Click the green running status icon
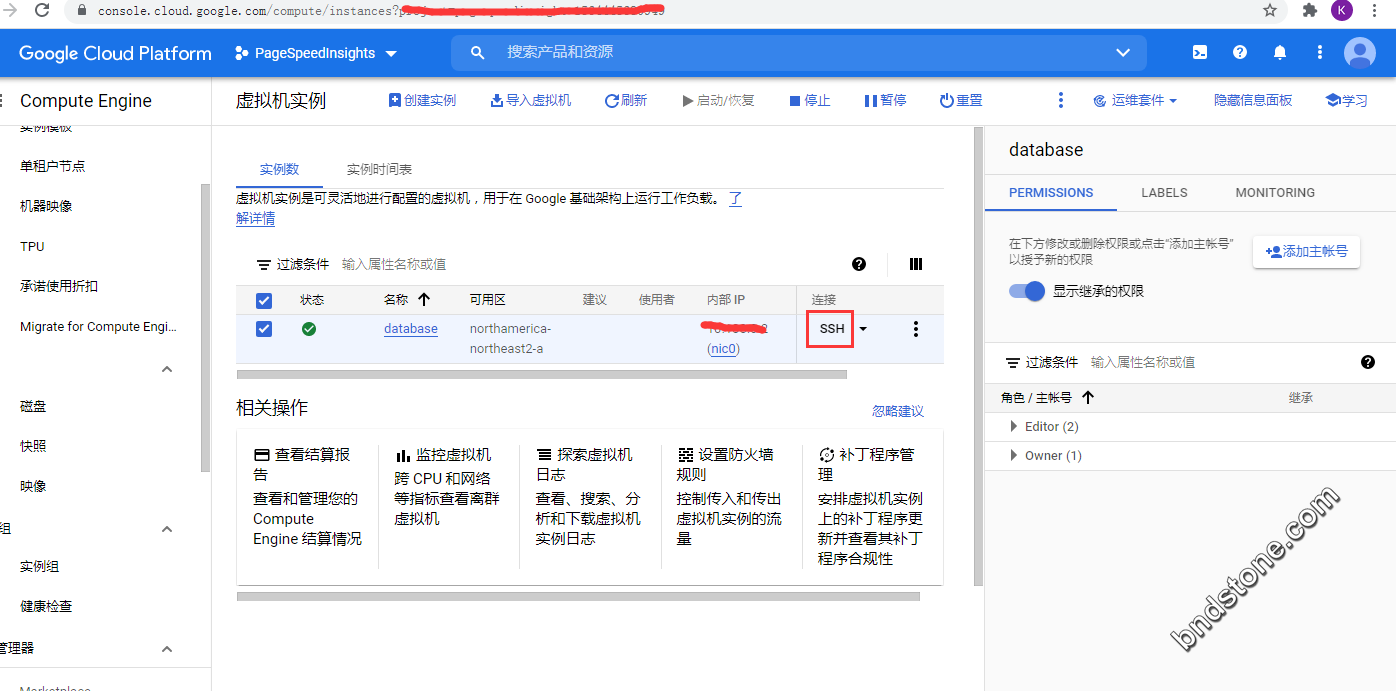The width and height of the screenshot is (1396, 691). pyautogui.click(x=309, y=328)
